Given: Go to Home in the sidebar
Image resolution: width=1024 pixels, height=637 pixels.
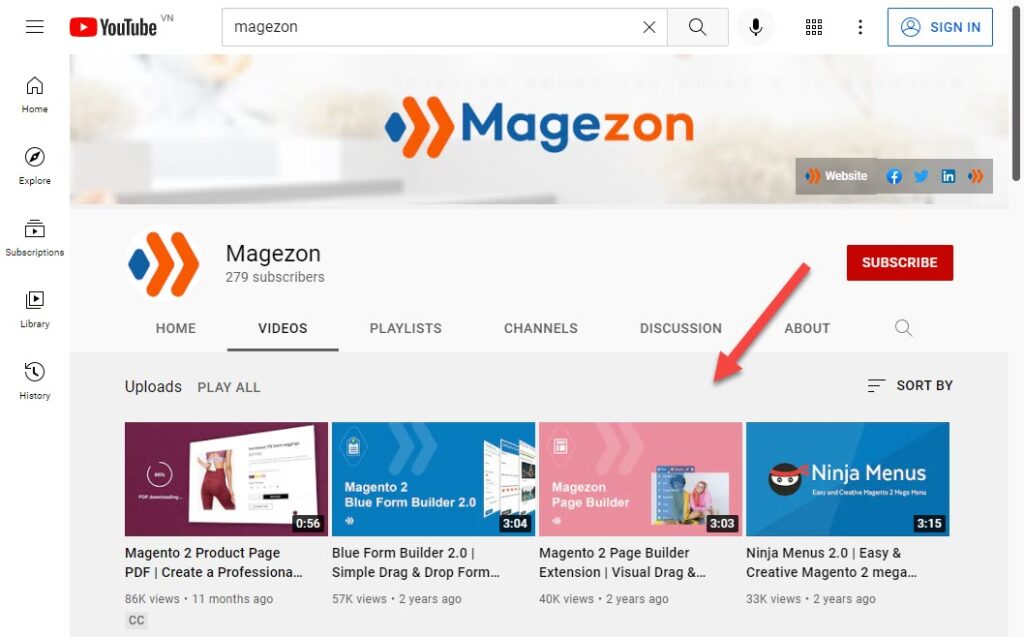Looking at the screenshot, I should 35,95.
